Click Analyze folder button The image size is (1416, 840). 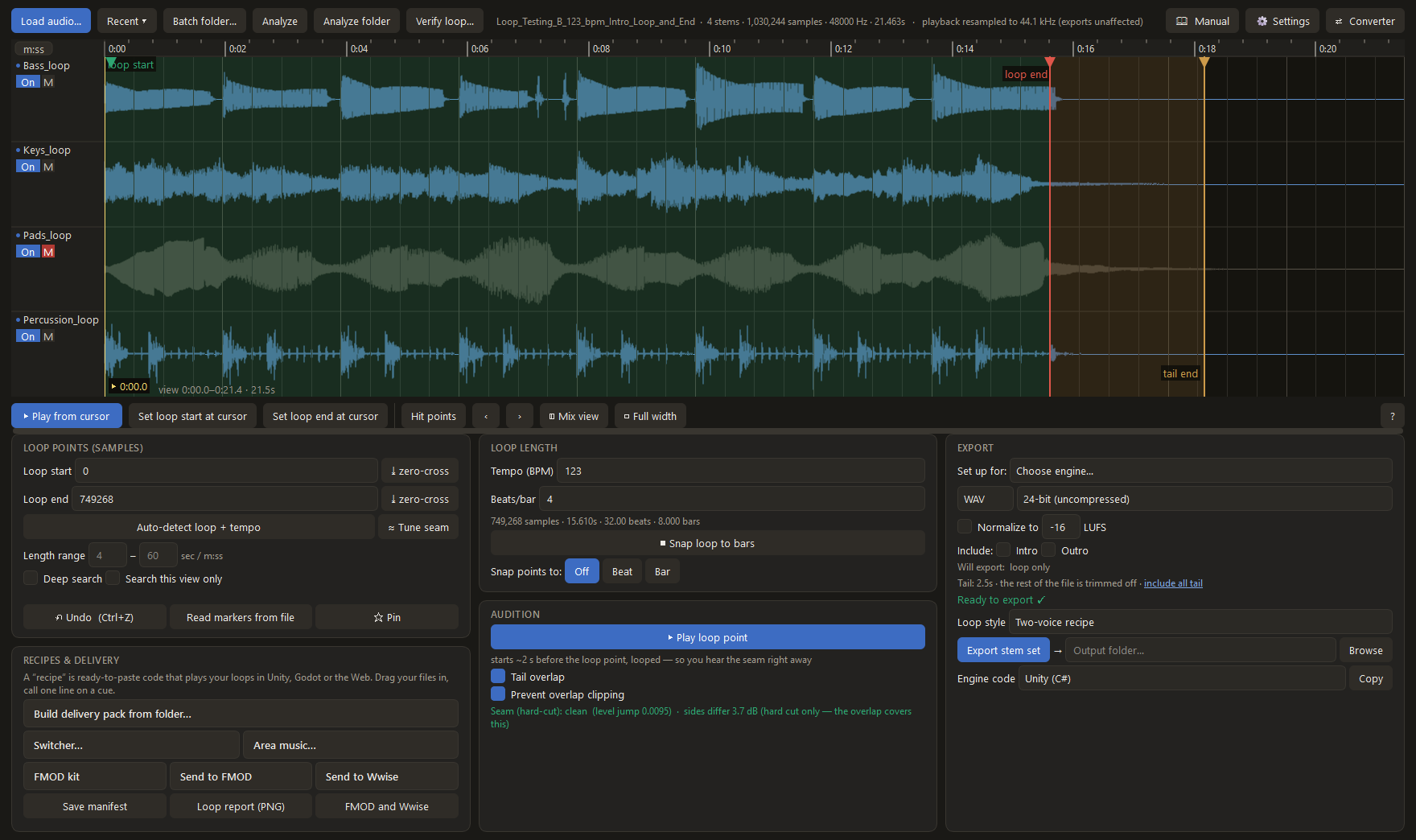pyautogui.click(x=356, y=21)
